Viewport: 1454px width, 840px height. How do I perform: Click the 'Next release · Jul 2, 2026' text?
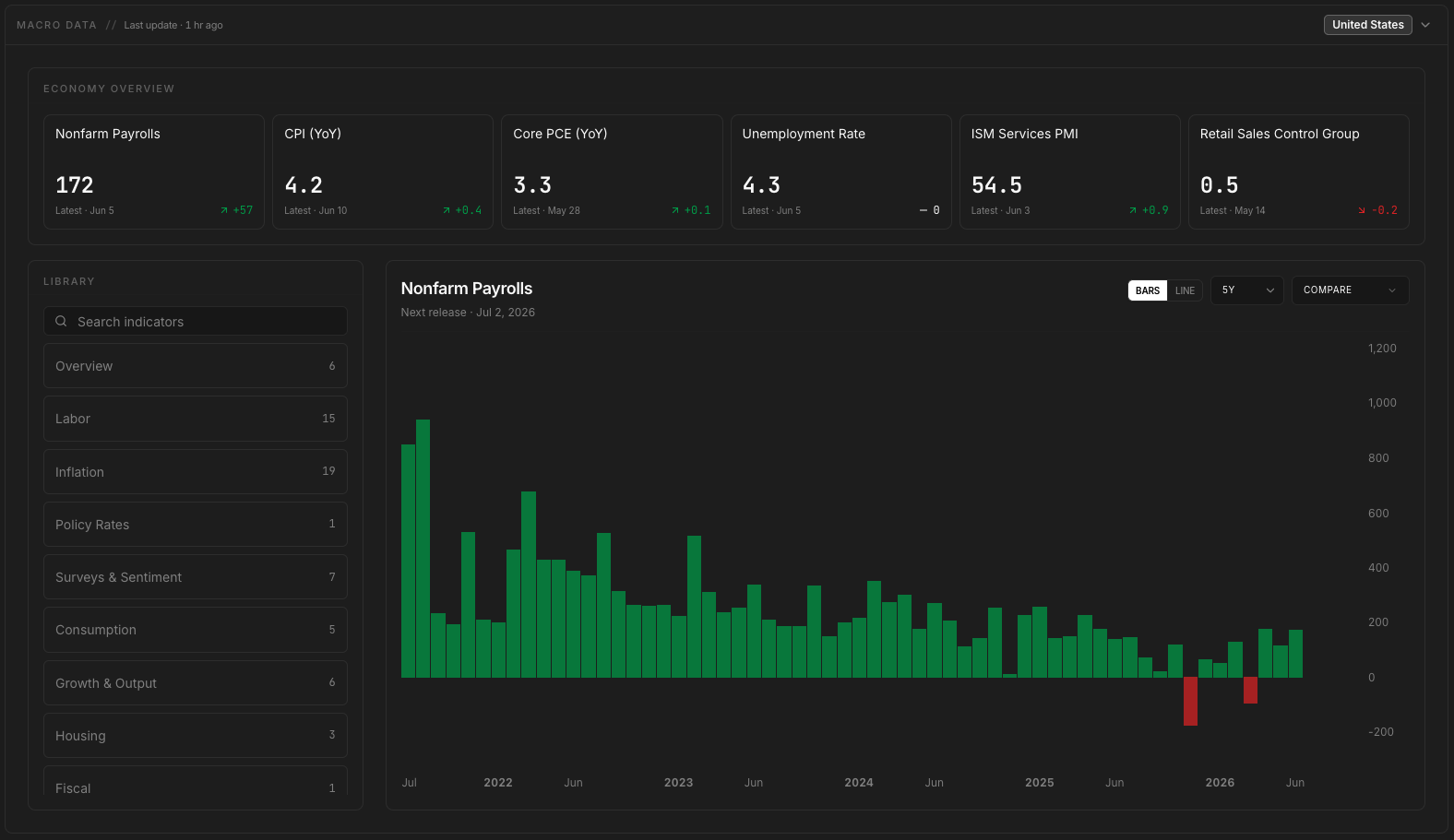(x=468, y=313)
